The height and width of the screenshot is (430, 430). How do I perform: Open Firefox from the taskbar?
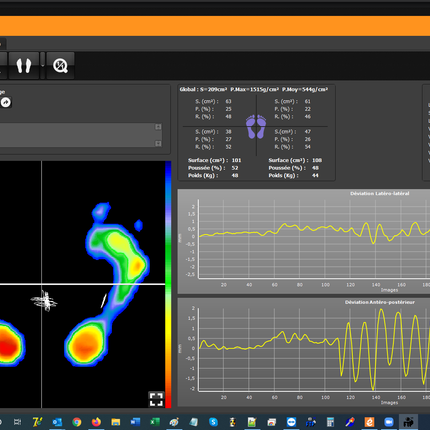pos(96,422)
